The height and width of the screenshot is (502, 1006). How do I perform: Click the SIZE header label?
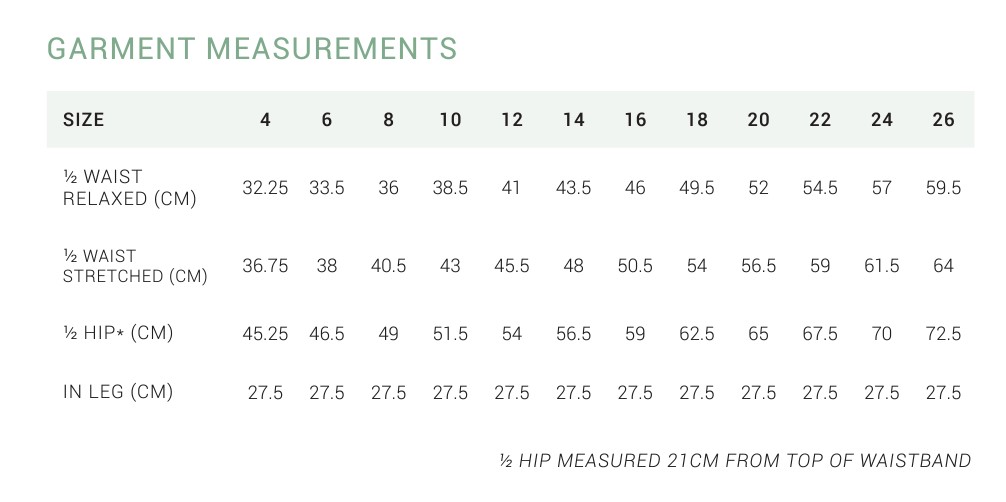tap(84, 120)
